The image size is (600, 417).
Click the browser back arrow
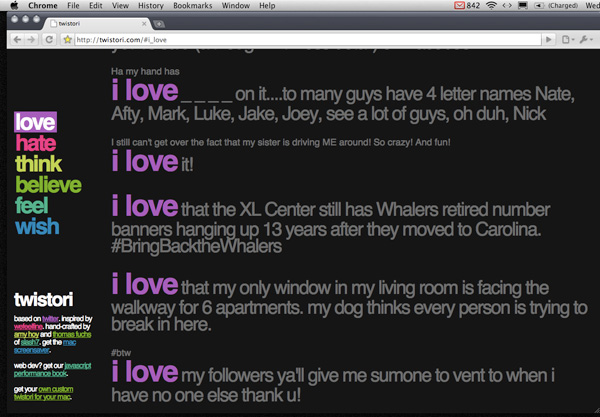(17, 39)
